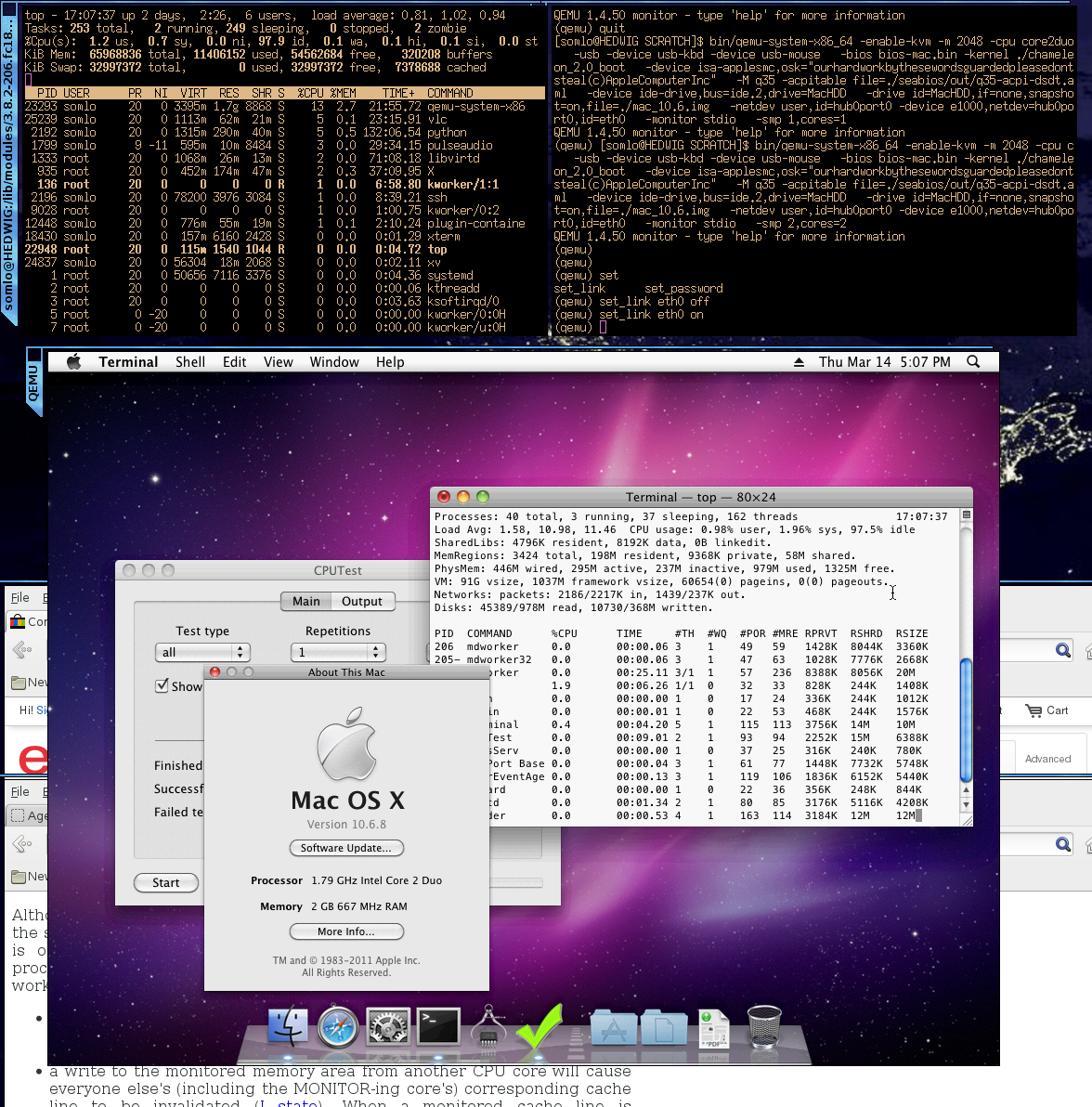The width and height of the screenshot is (1092, 1107).
Task: Click the 'set_link eth0 on' line in QEMU monitor
Action: [x=629, y=314]
